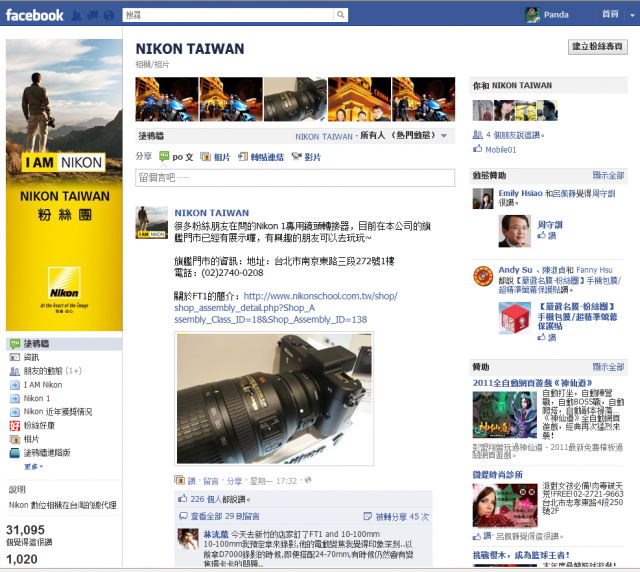This screenshot has width=640, height=572.
Task: Click 讚 under the camera post
Action: [191, 481]
